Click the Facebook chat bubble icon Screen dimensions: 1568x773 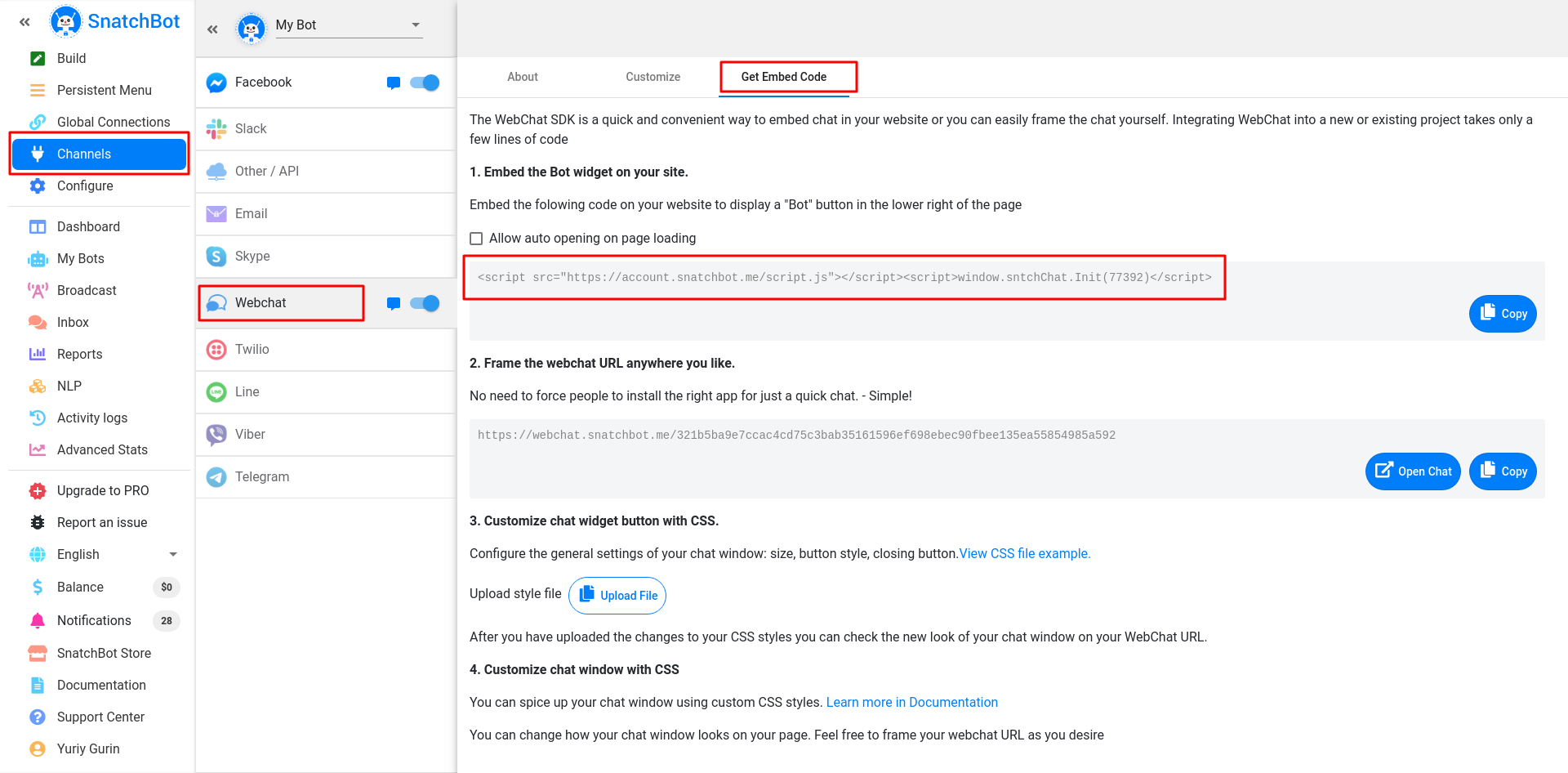394,83
